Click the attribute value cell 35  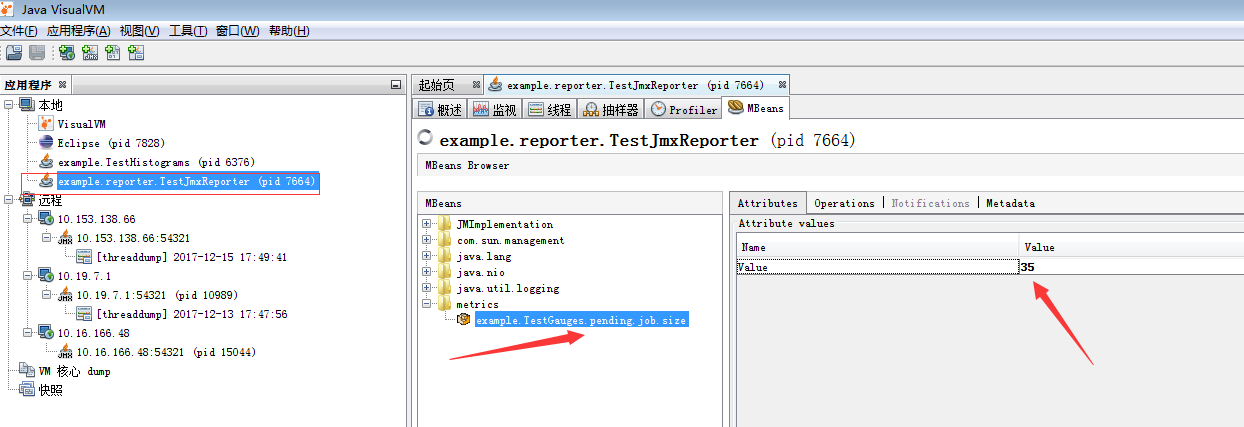(x=1130, y=267)
